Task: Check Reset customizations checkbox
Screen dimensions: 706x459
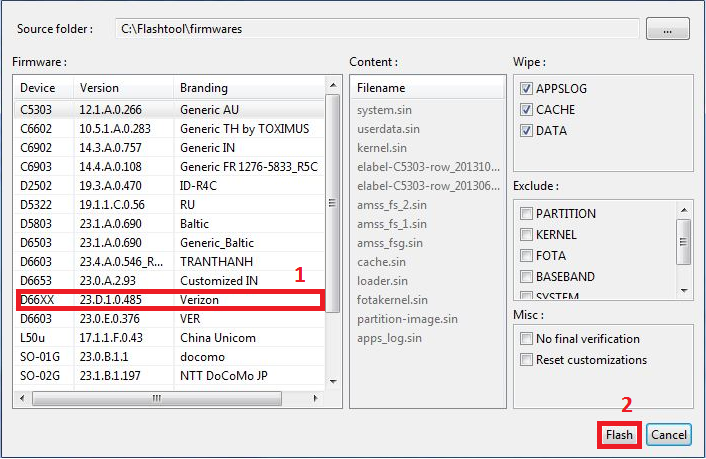Action: (x=526, y=360)
